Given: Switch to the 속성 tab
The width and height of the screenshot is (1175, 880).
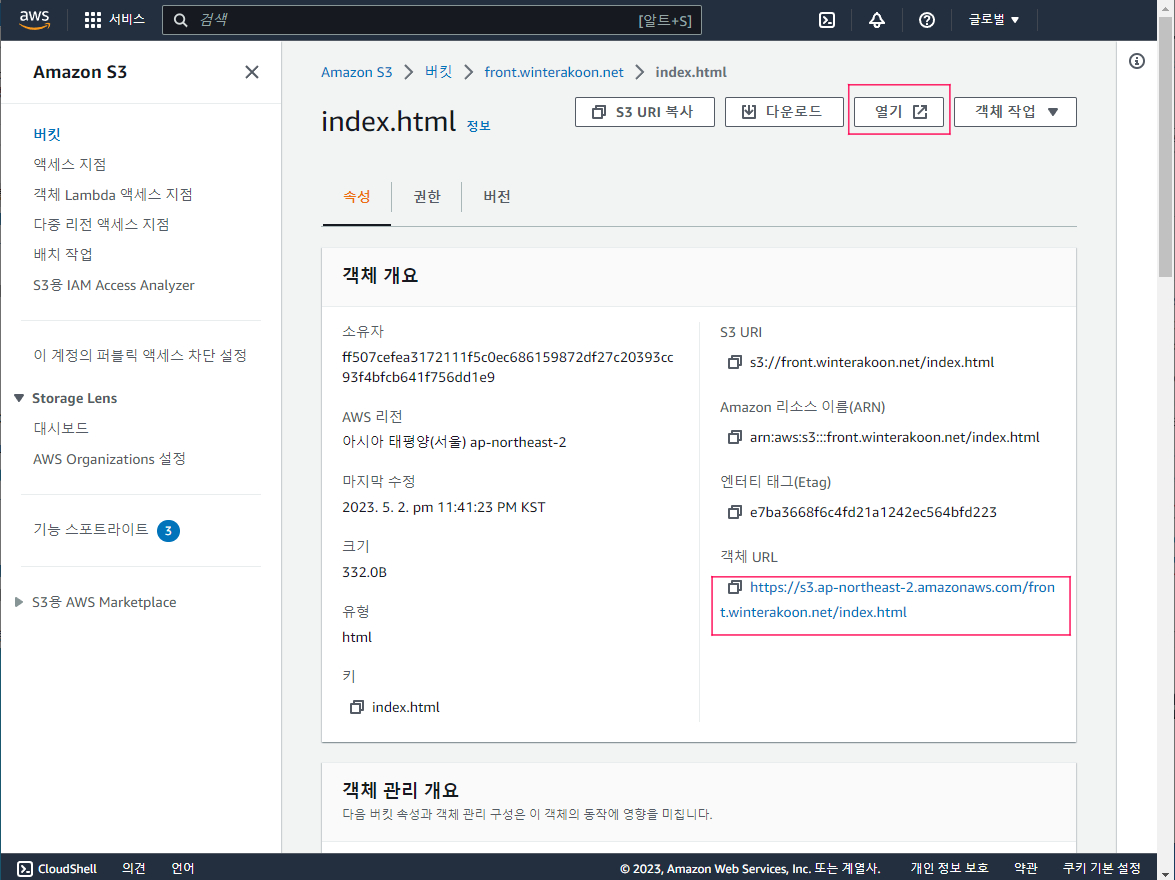Looking at the screenshot, I should pos(357,196).
